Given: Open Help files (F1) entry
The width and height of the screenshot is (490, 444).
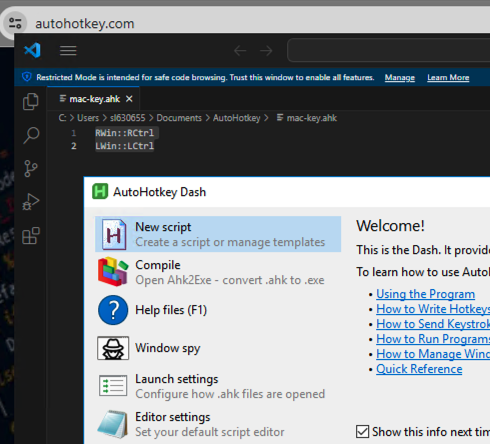Looking at the screenshot, I should pyautogui.click(x=218, y=310).
